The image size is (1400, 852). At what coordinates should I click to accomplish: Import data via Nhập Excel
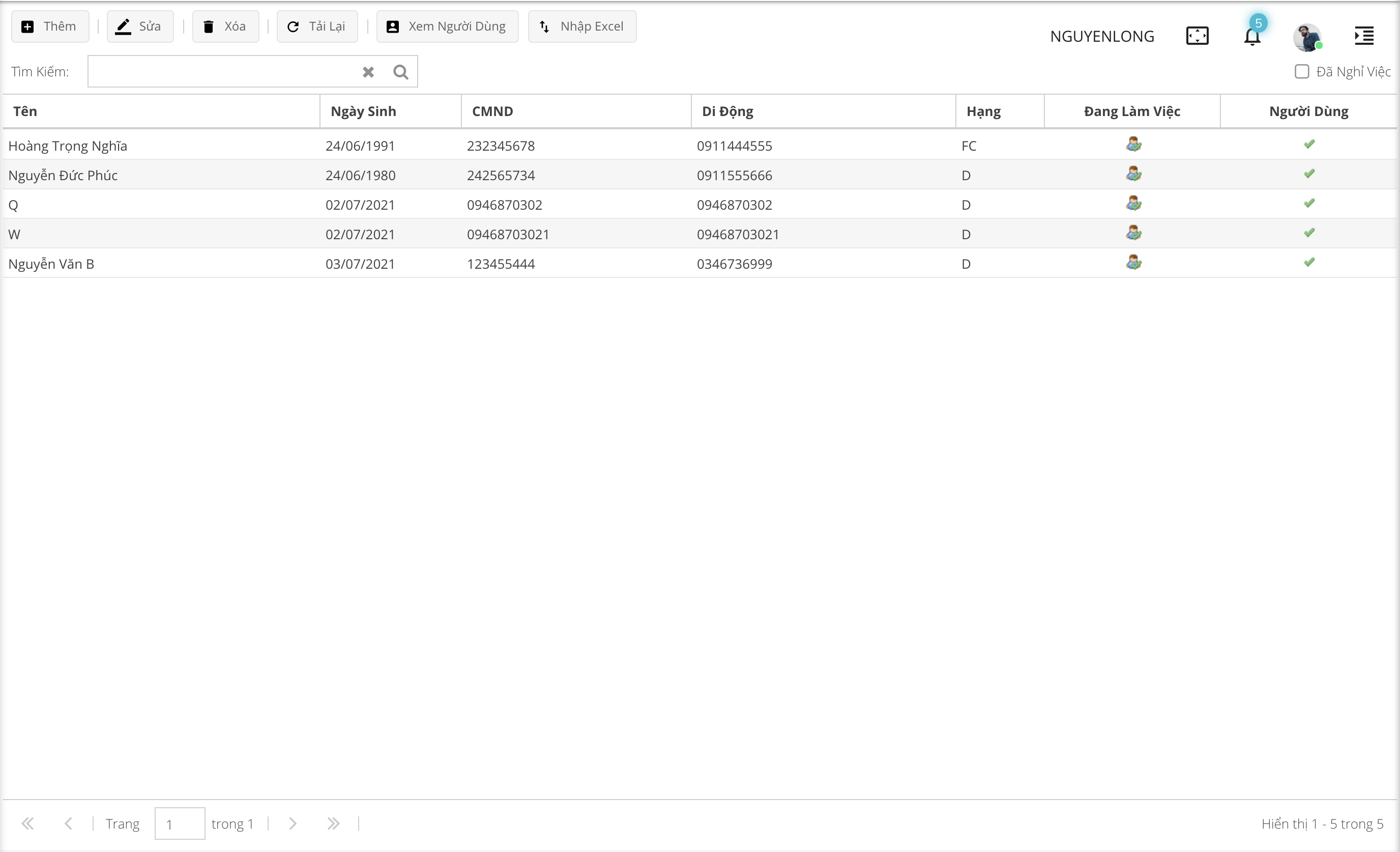tap(582, 26)
